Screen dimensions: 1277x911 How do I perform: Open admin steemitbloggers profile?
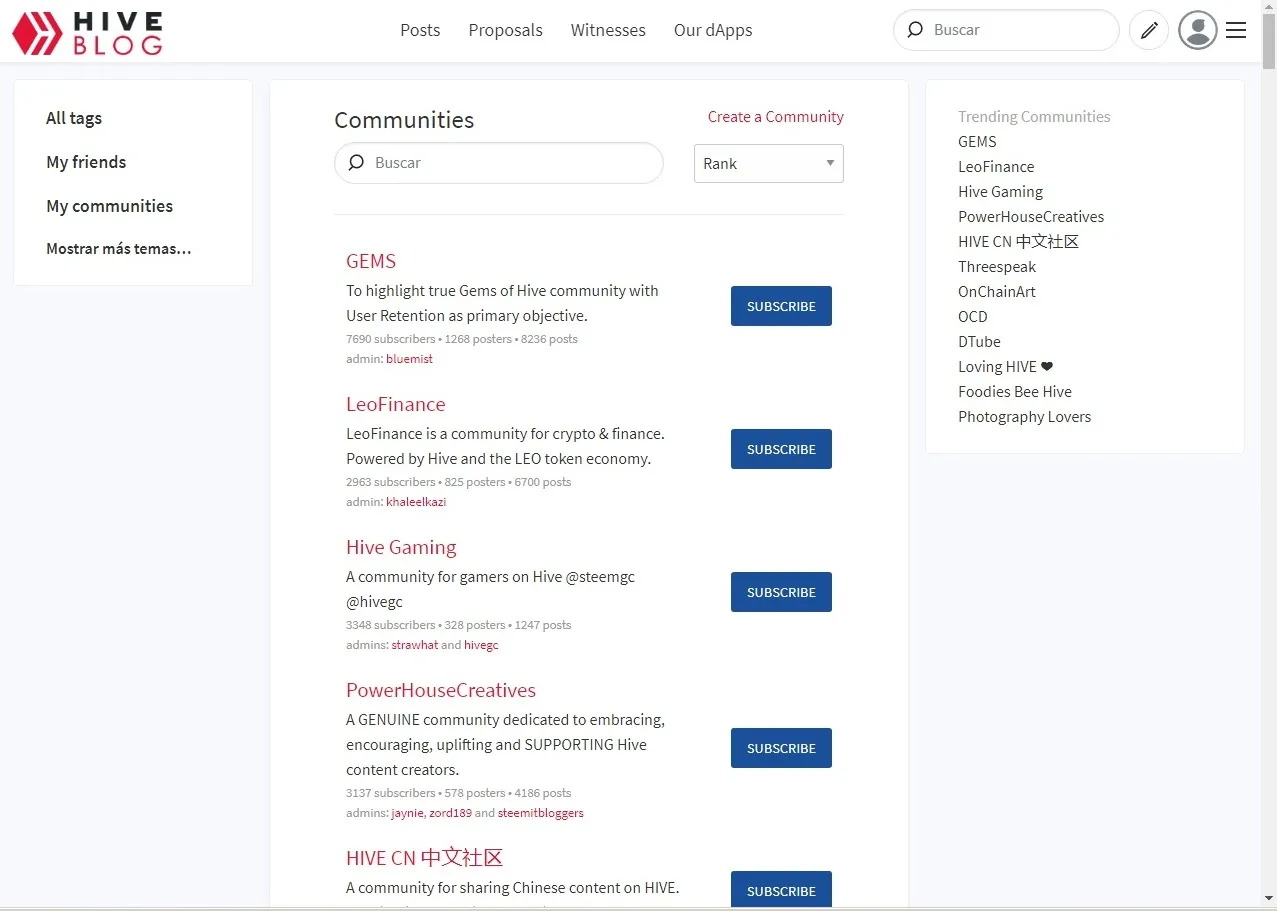(x=541, y=813)
